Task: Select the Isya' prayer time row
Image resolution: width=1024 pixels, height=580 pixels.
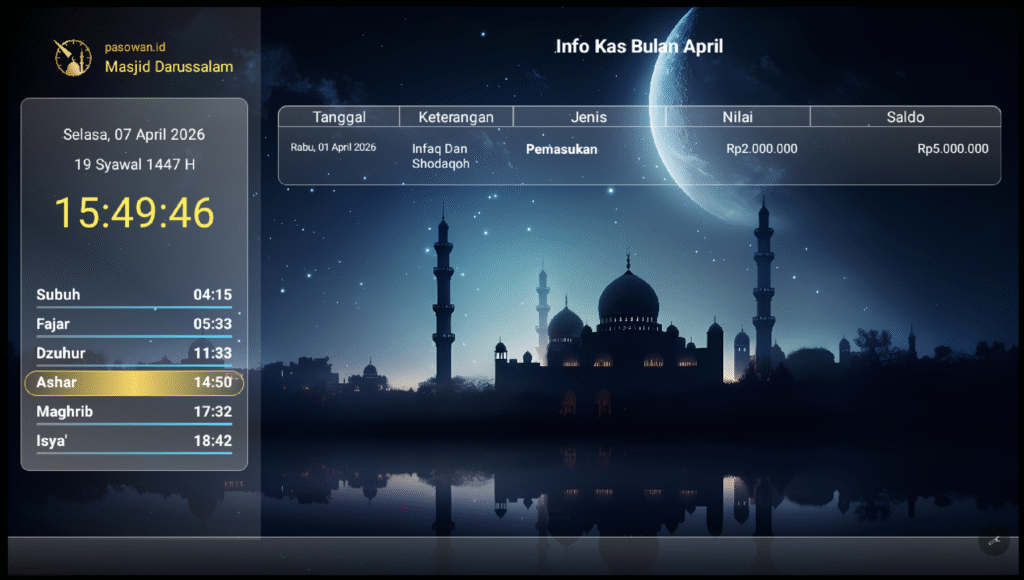Action: [133, 440]
